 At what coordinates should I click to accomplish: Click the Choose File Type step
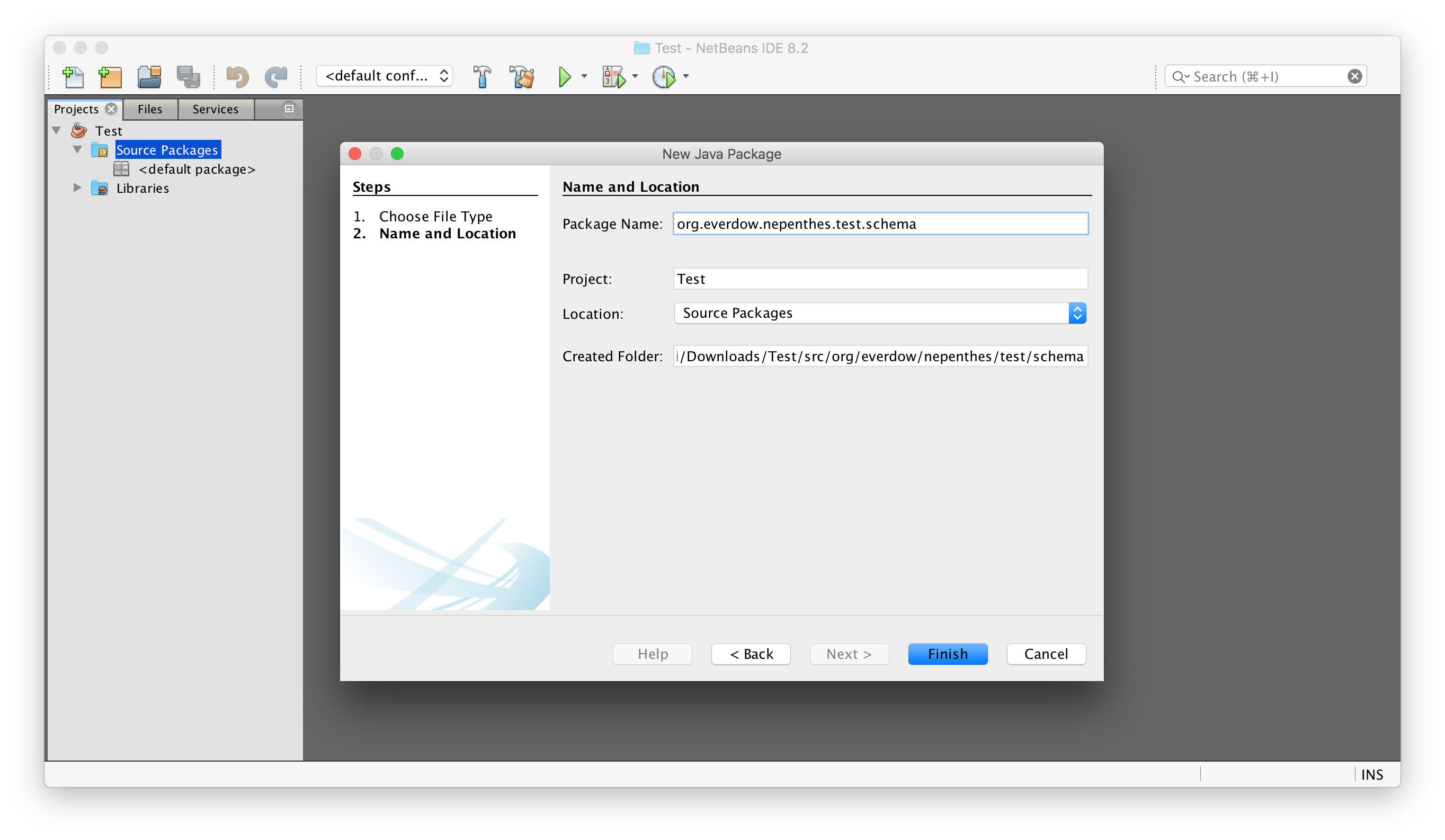436,216
